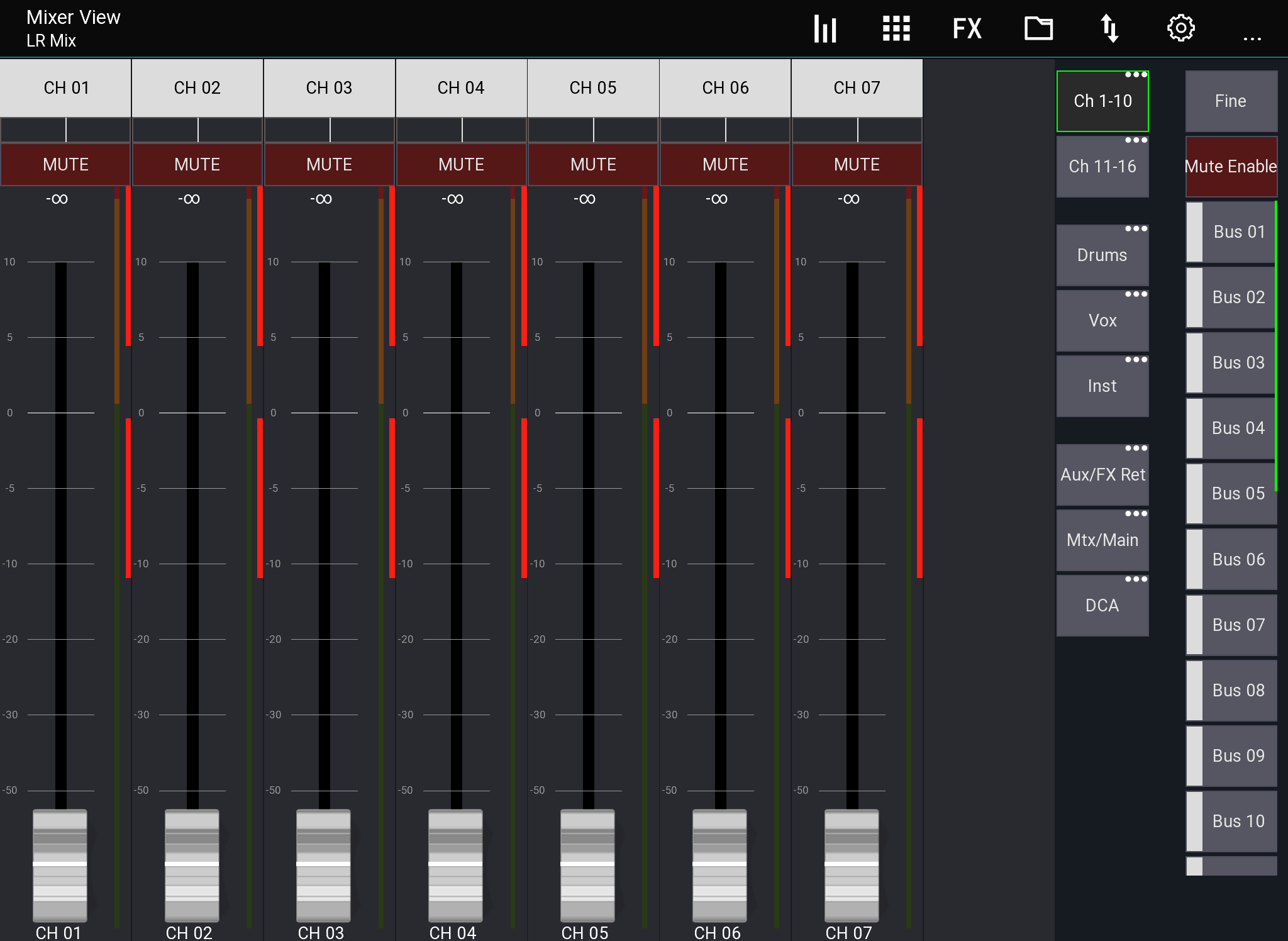Image resolution: width=1288 pixels, height=941 pixels.
Task: Open the scenes folder icon
Action: 1038,28
